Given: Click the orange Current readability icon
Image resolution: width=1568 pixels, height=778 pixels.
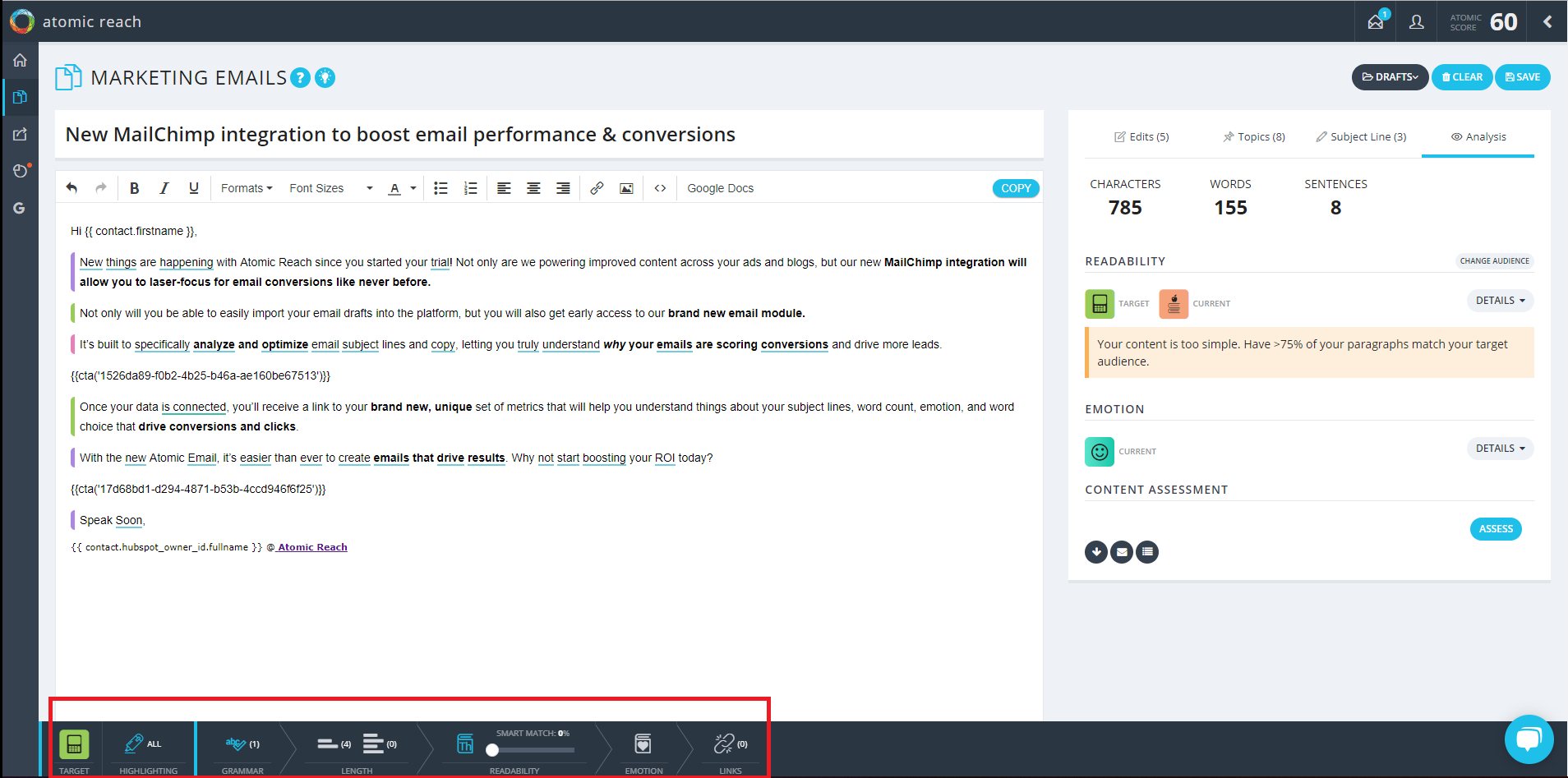Looking at the screenshot, I should click(1174, 304).
